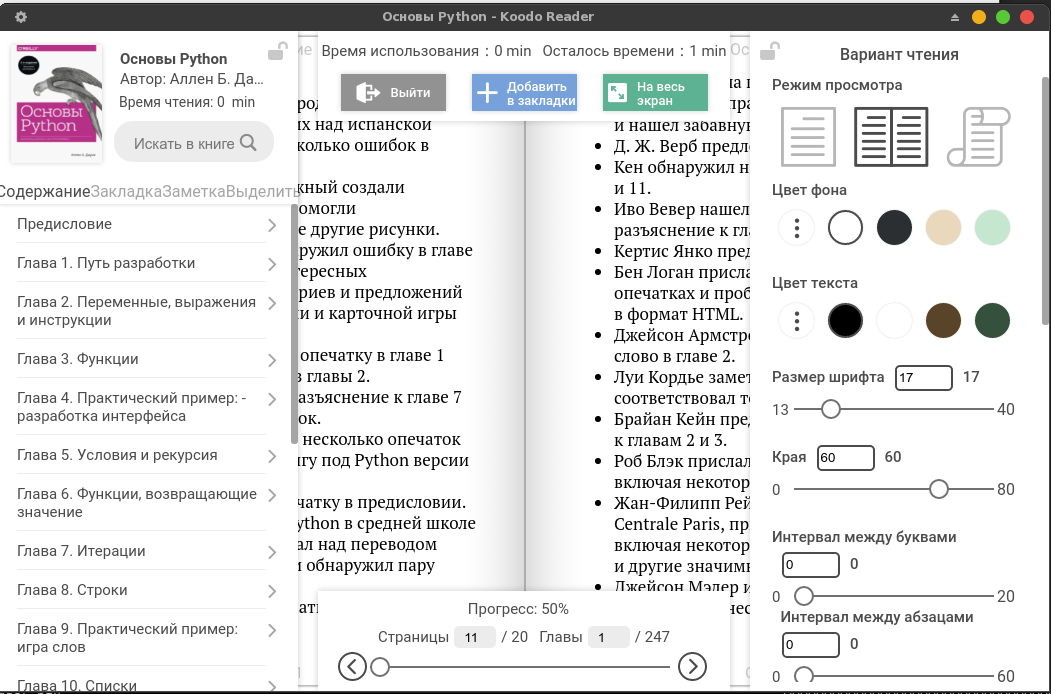Image resolution: width=1051 pixels, height=694 pixels.
Task: Expand Глава 7. Итерации entry
Action: coord(272,552)
